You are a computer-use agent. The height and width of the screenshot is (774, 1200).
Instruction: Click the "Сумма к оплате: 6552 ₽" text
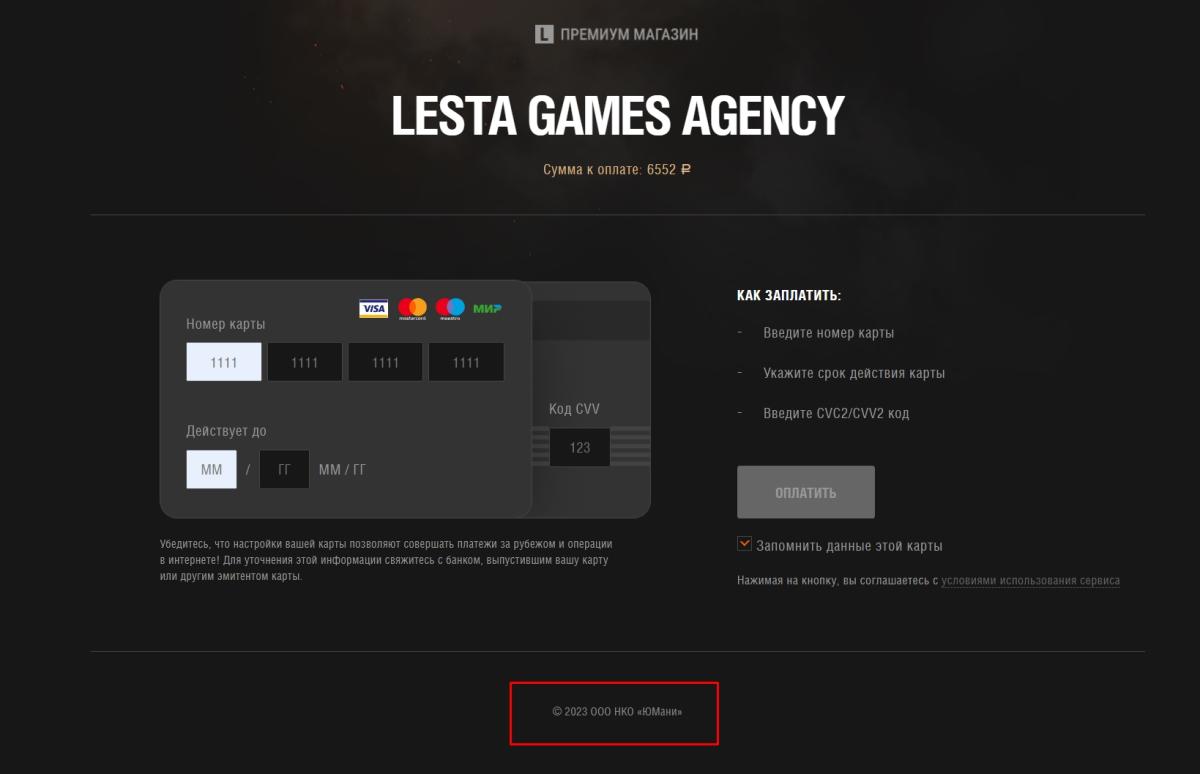click(x=617, y=170)
